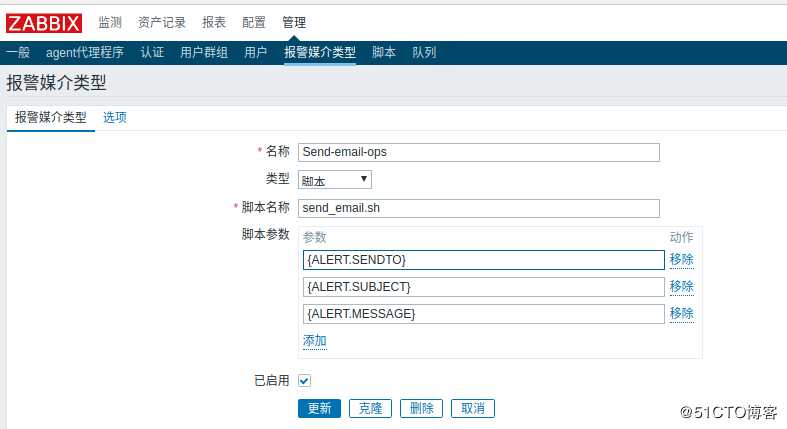Click the ZABBIX logo

pyautogui.click(x=45, y=22)
